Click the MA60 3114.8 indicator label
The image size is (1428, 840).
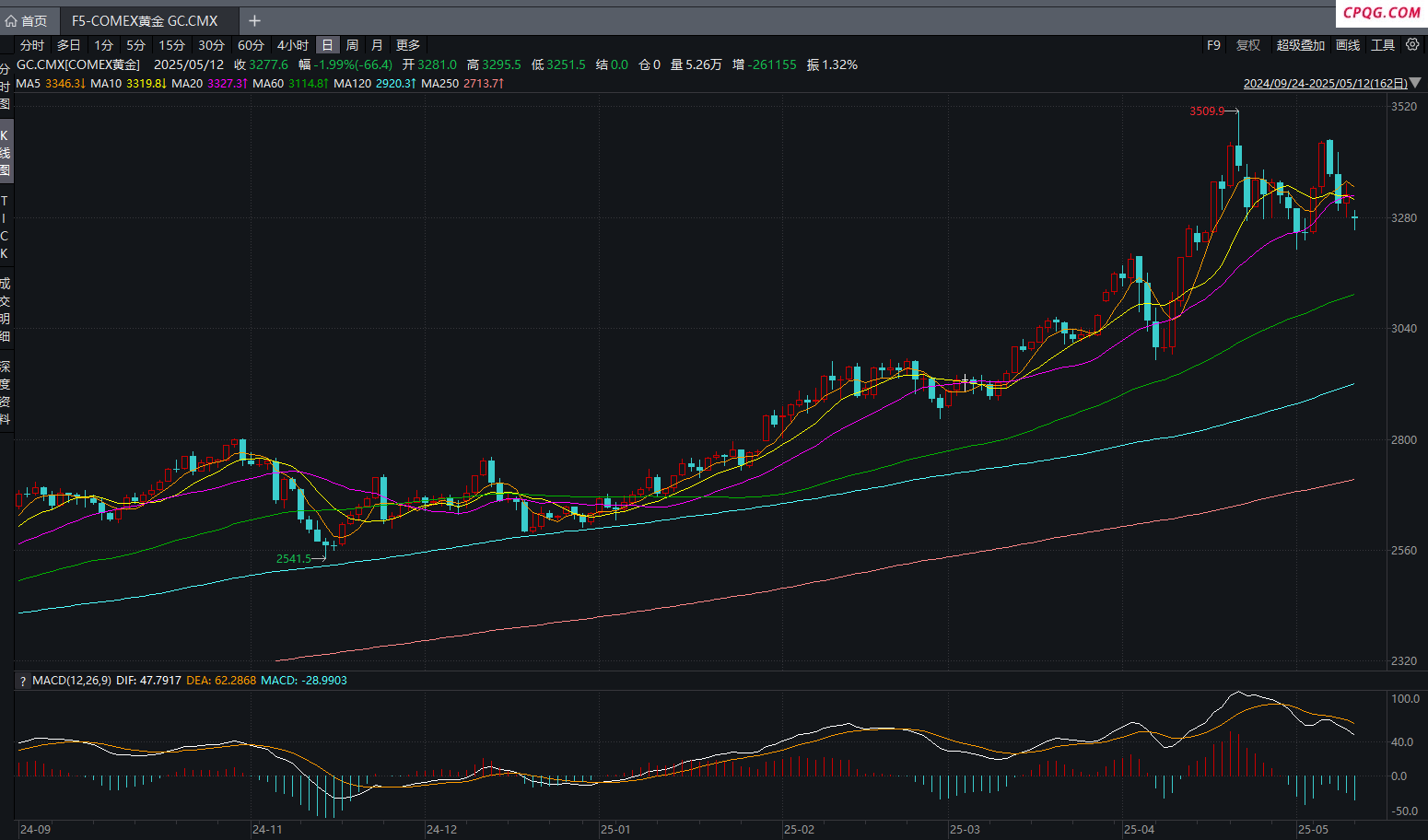pos(290,84)
